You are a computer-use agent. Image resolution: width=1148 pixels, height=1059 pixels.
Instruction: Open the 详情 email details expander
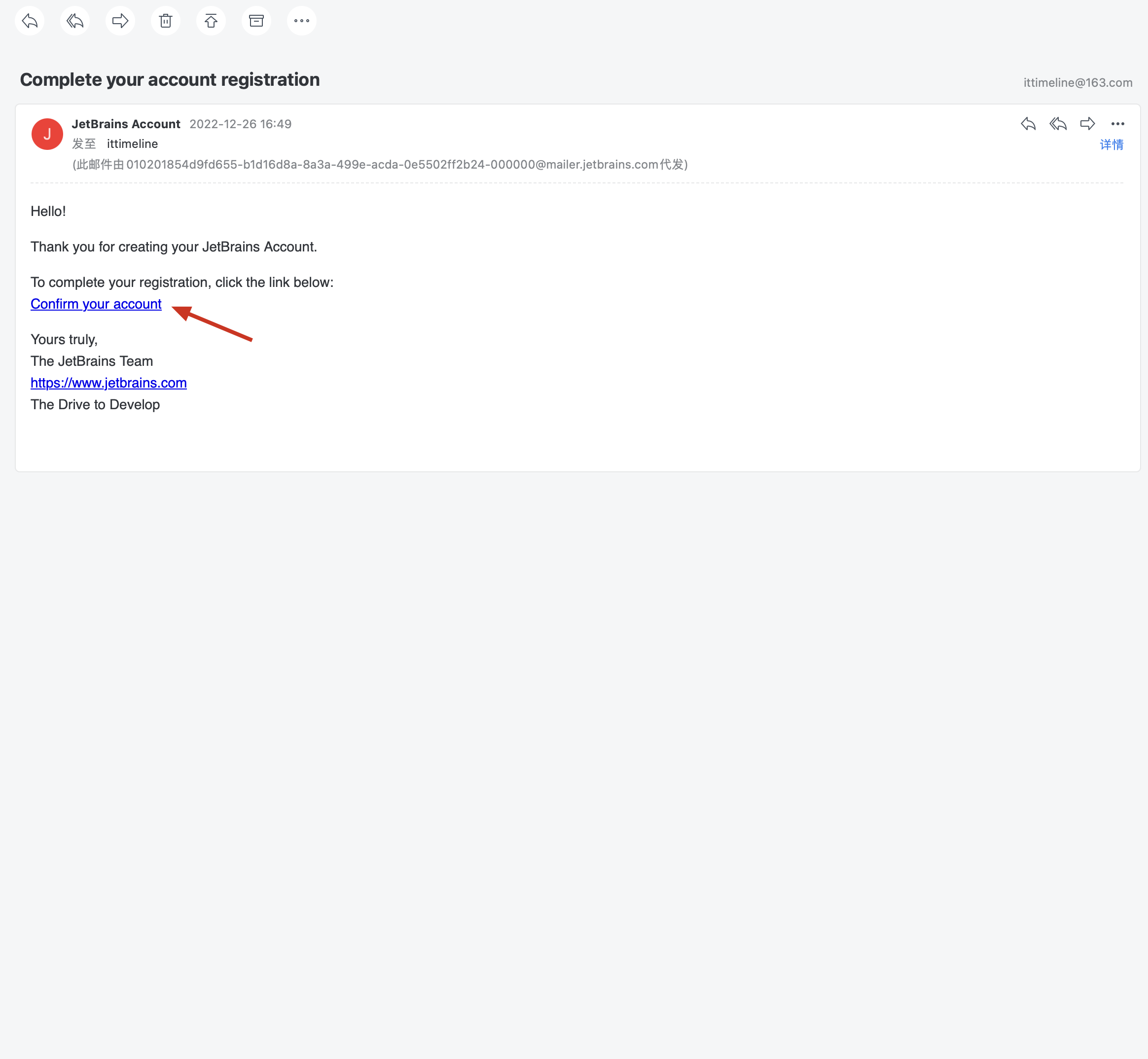click(x=1112, y=145)
